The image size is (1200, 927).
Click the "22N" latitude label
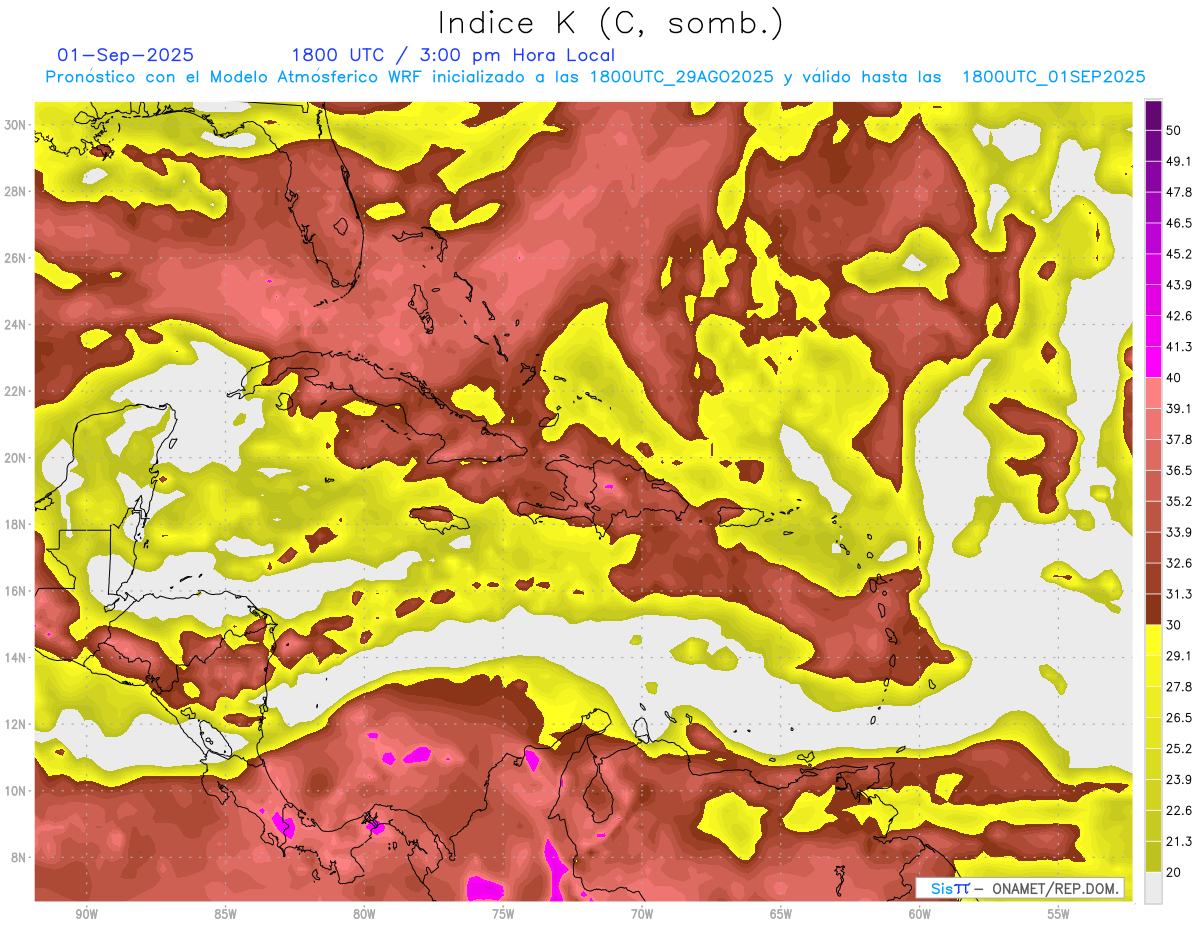click(16, 391)
